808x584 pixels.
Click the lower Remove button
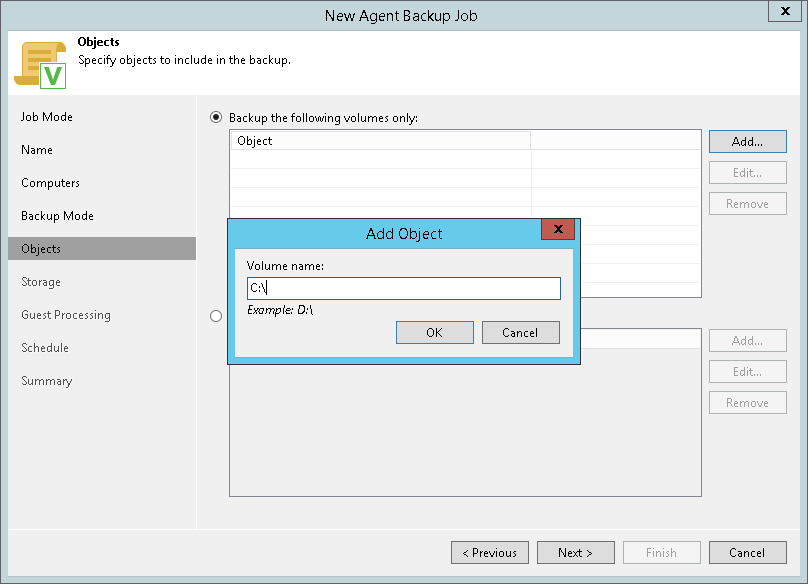click(747, 403)
